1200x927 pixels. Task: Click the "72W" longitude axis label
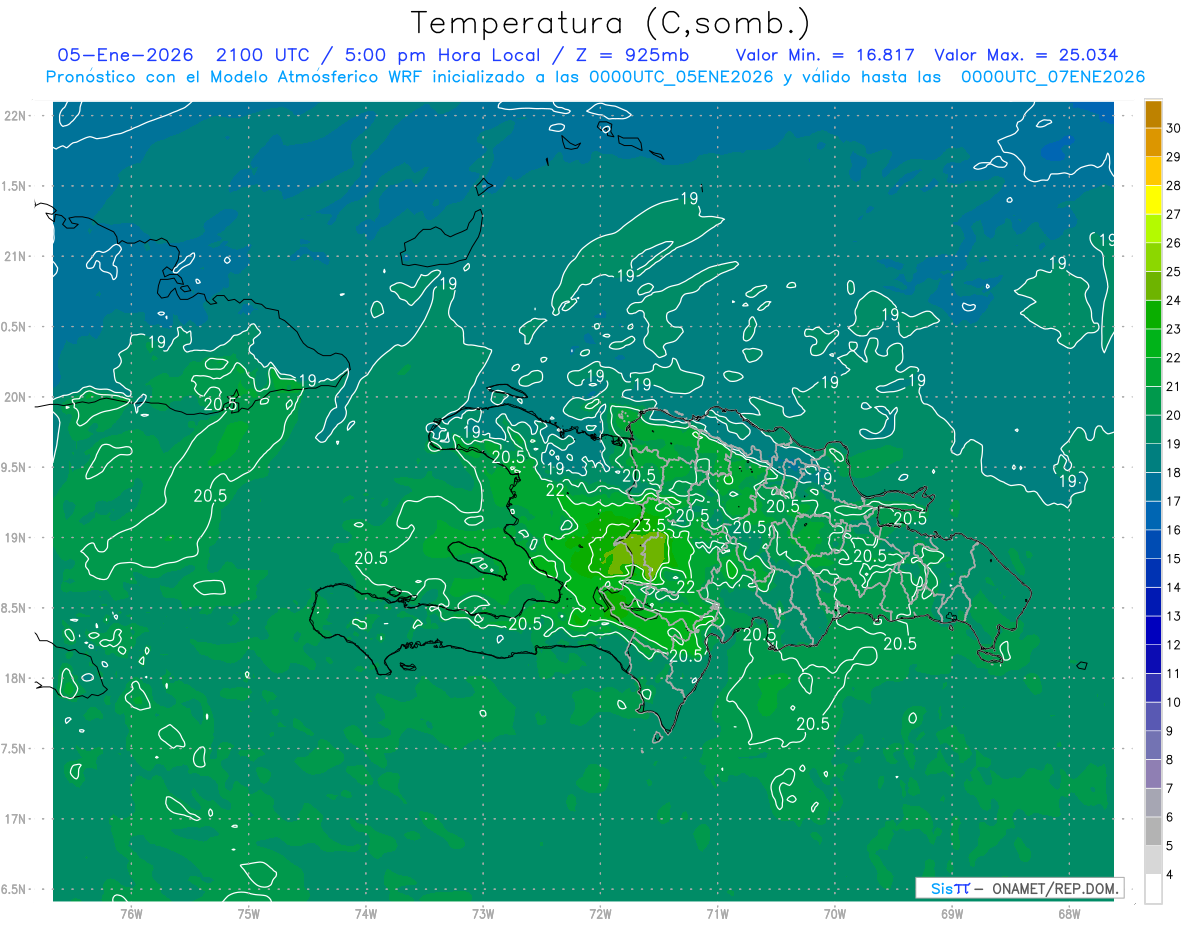[600, 913]
